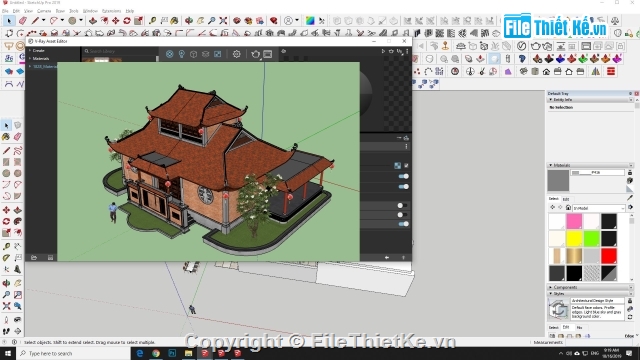Select the pink material swatch
This screenshot has width=640, height=360.
pos(574,221)
